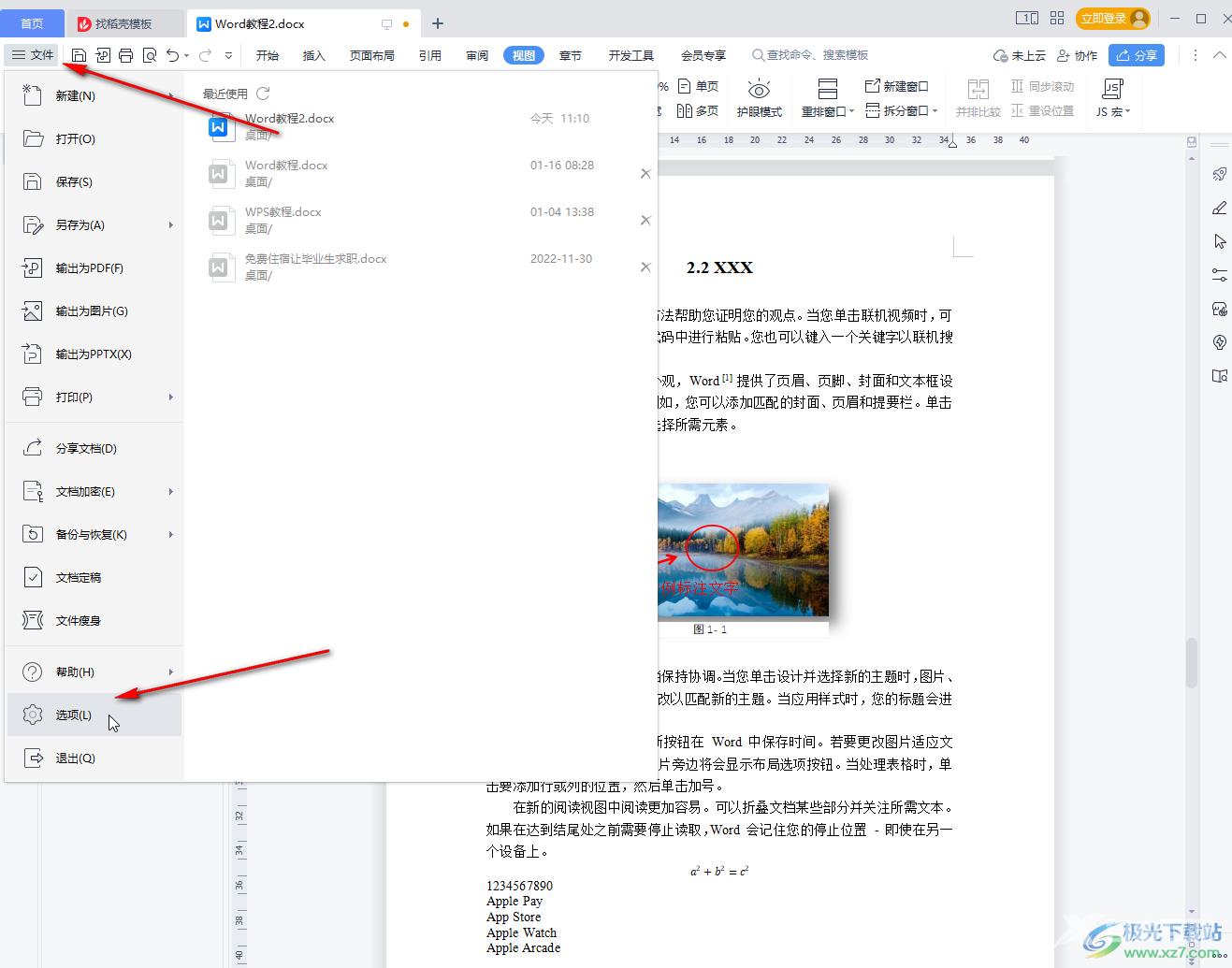The image size is (1232, 968).
Task: Click the redo arrow icon
Action: [205, 56]
